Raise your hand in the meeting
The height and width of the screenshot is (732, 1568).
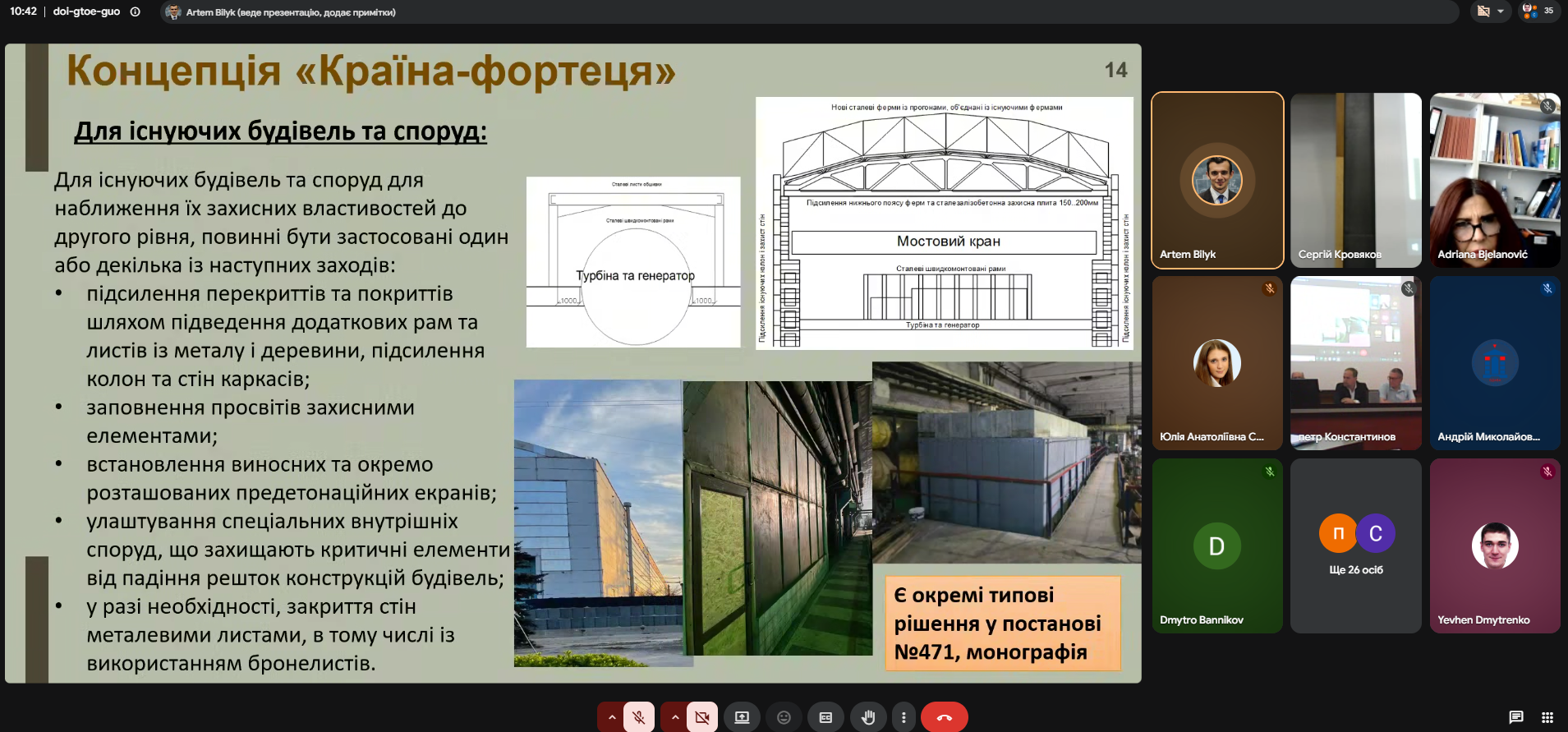(867, 717)
